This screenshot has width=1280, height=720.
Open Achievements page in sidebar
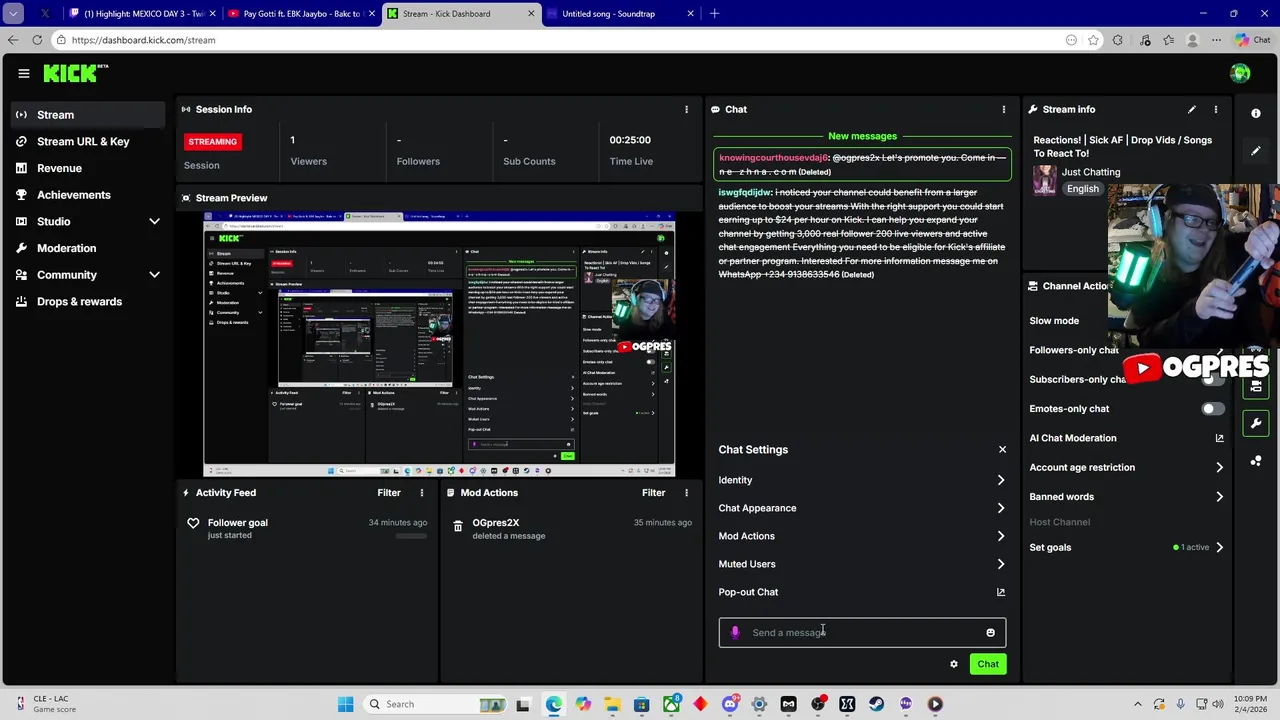(88, 195)
